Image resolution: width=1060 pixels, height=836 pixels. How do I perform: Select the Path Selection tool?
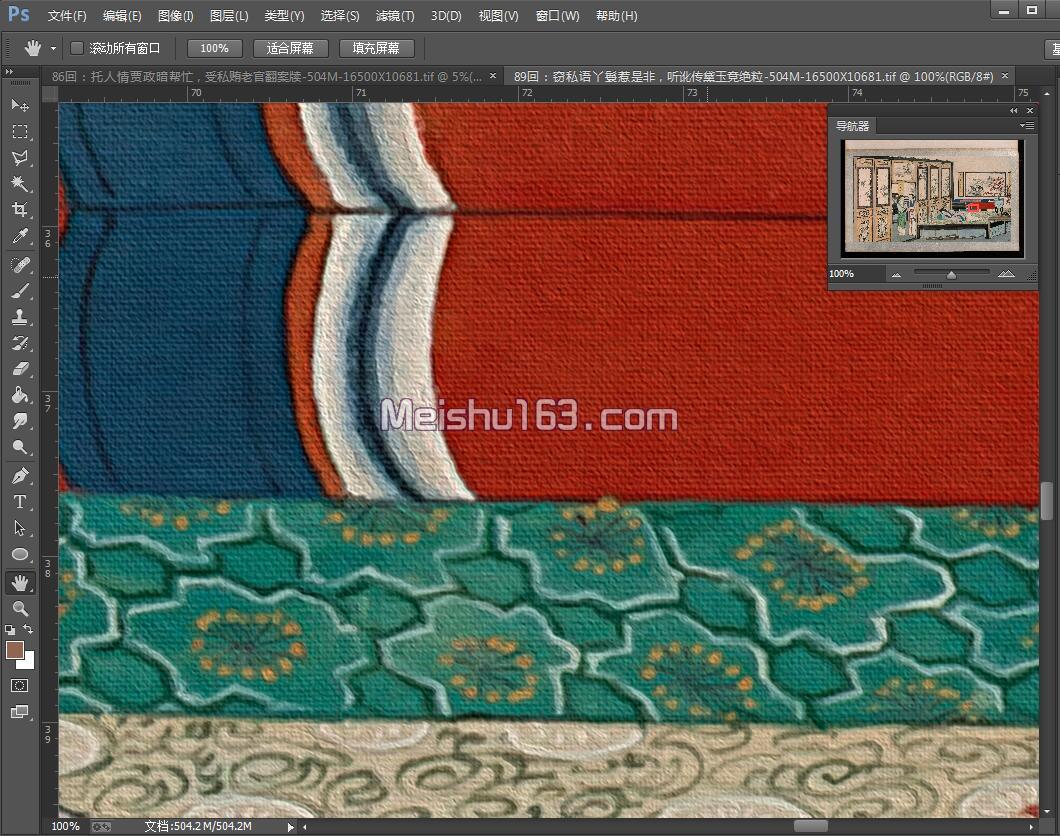pyautogui.click(x=20, y=528)
